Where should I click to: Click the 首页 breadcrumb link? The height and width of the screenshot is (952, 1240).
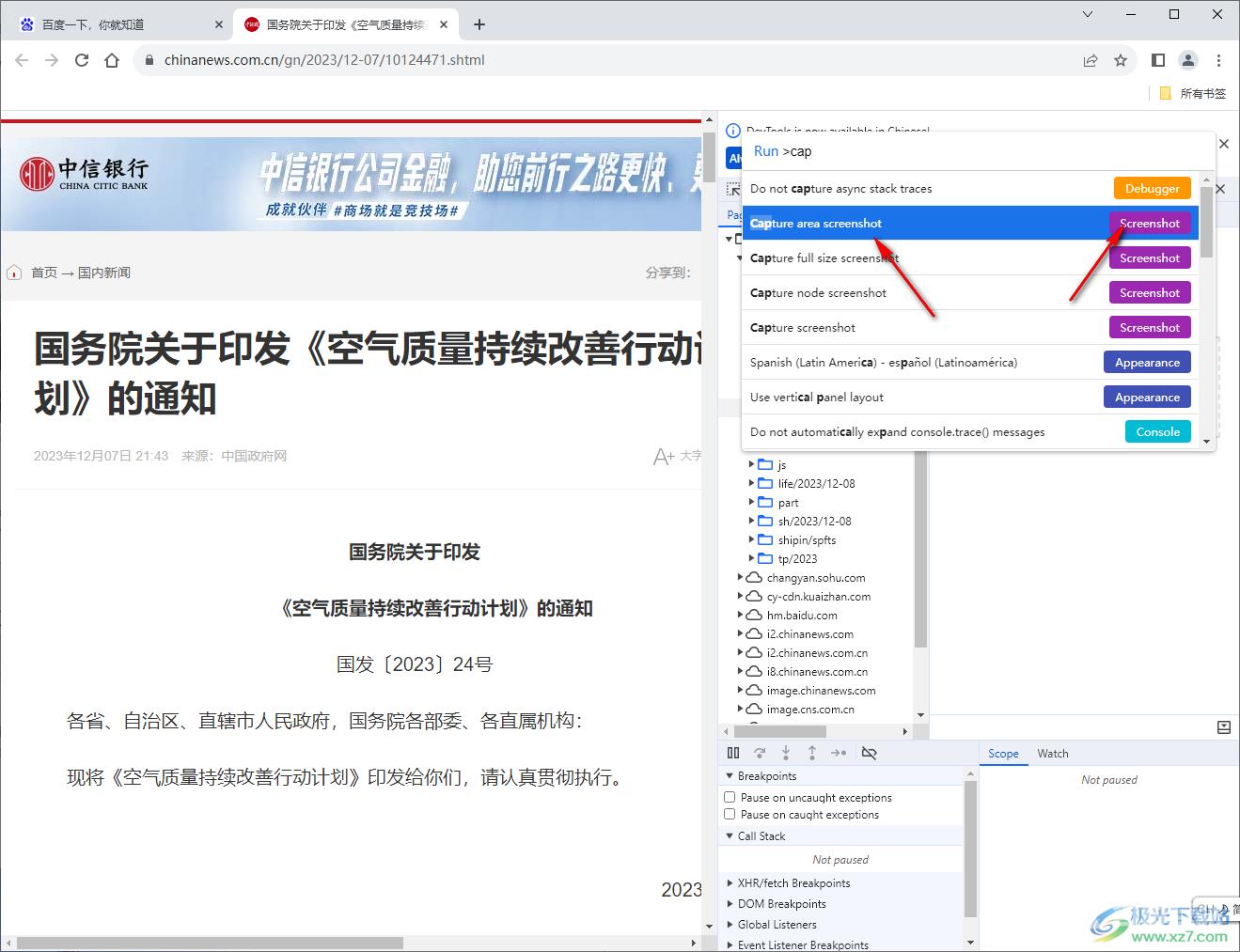point(44,273)
